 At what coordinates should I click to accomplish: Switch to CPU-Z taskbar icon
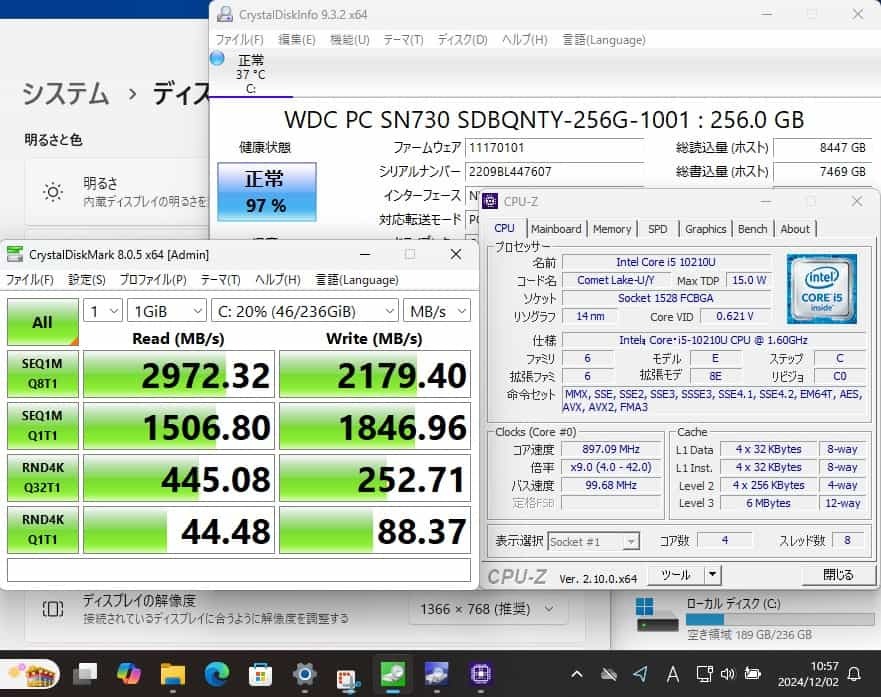click(480, 673)
